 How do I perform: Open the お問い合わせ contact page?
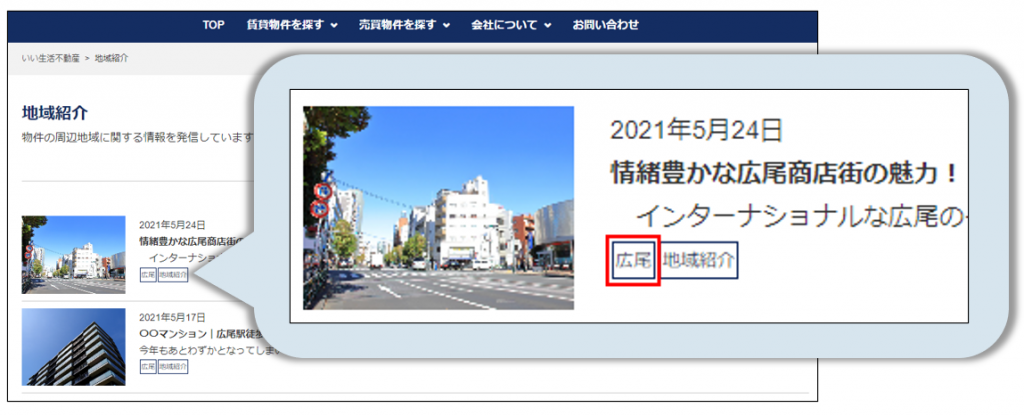(605, 25)
